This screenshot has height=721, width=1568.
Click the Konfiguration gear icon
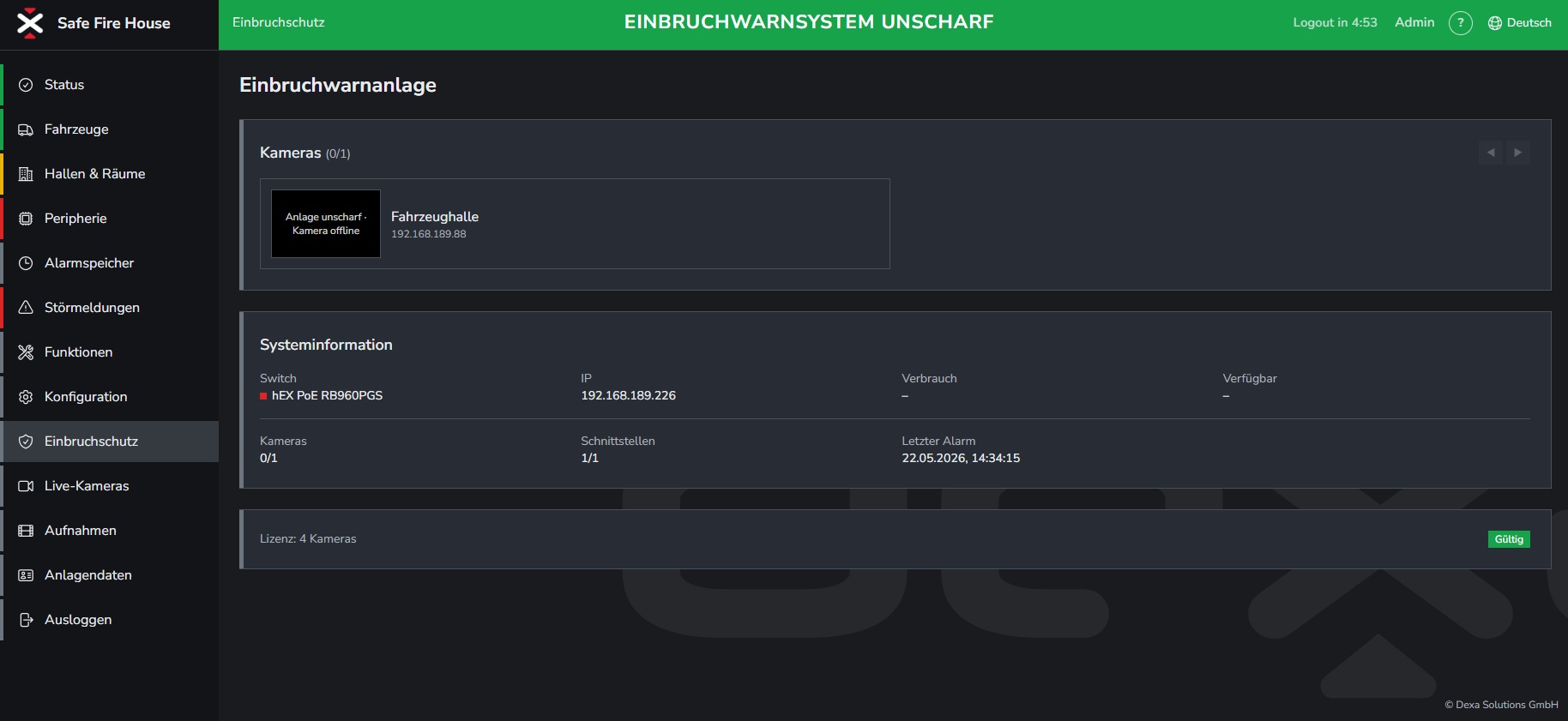[26, 397]
